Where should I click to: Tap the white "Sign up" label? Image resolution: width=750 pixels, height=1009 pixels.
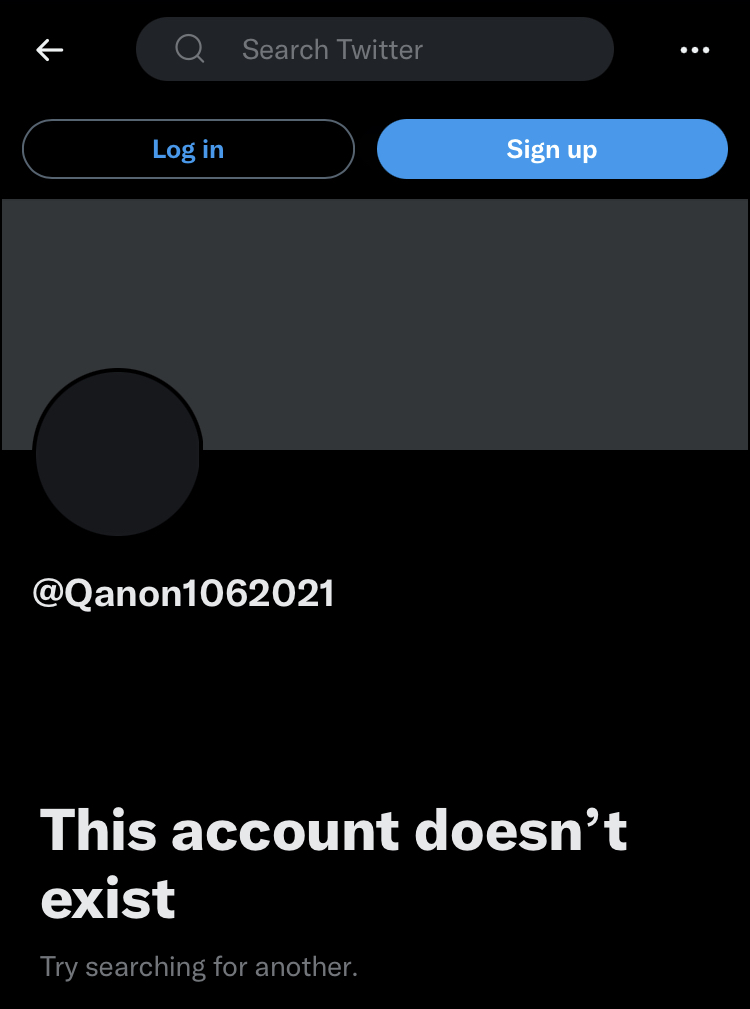(552, 149)
